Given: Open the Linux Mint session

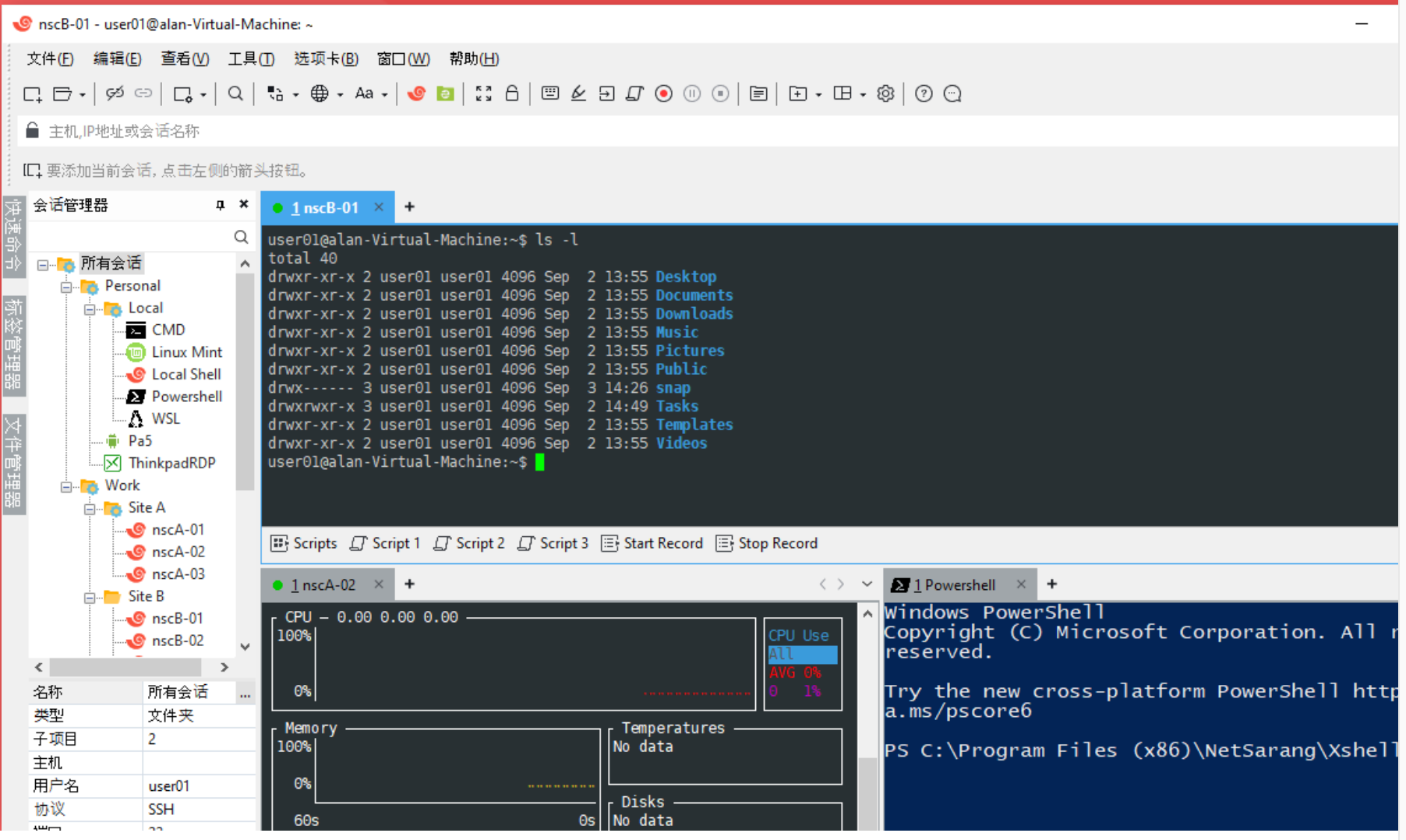Looking at the screenshot, I should [x=186, y=352].
